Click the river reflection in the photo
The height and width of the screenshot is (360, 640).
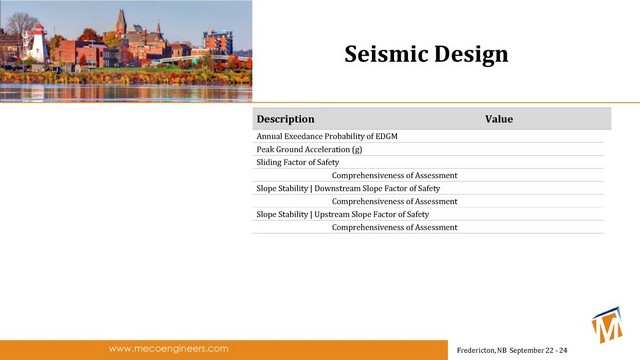click(126, 93)
